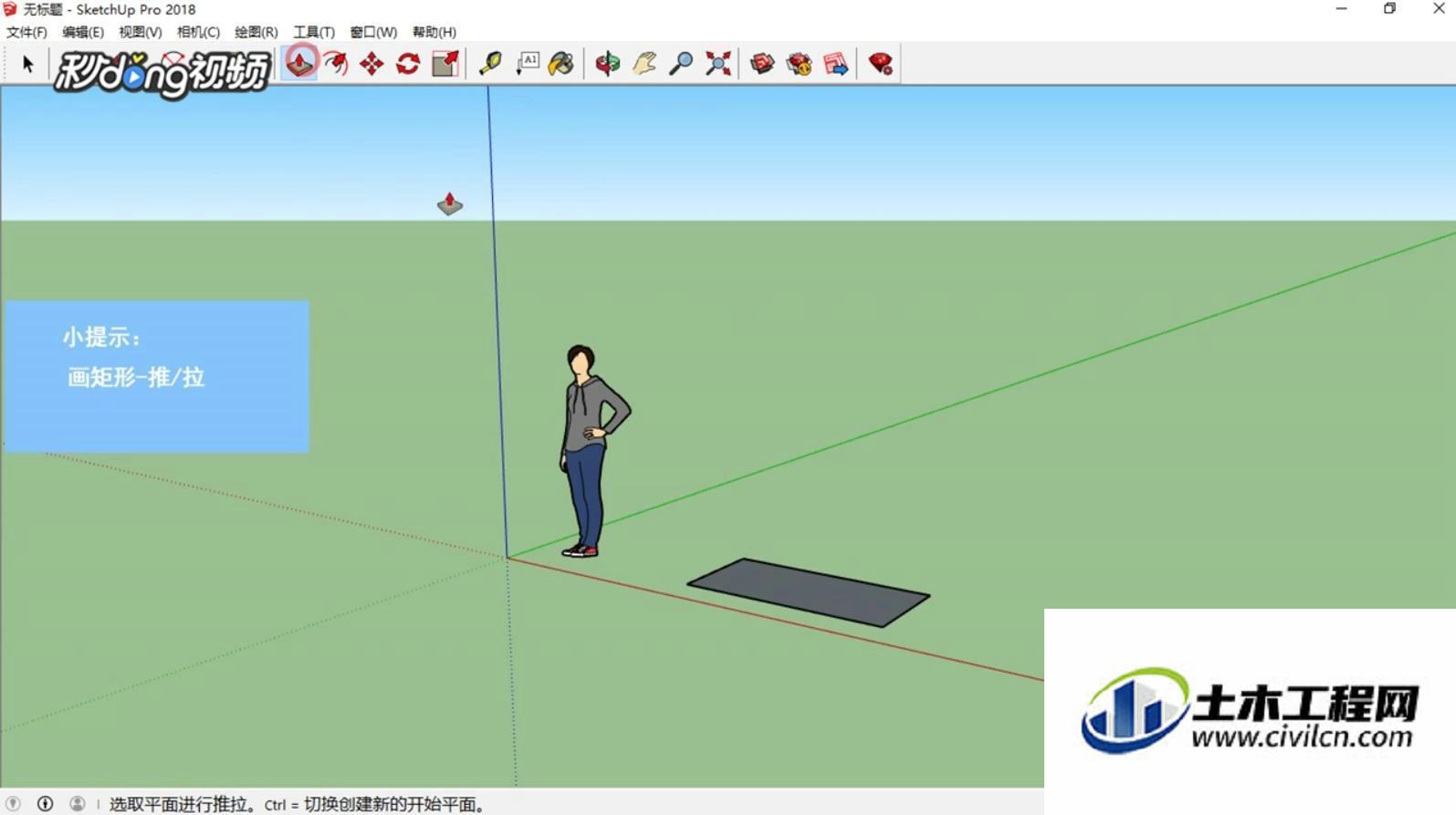
Task: Select the Pan hand tool
Action: pyautogui.click(x=644, y=63)
